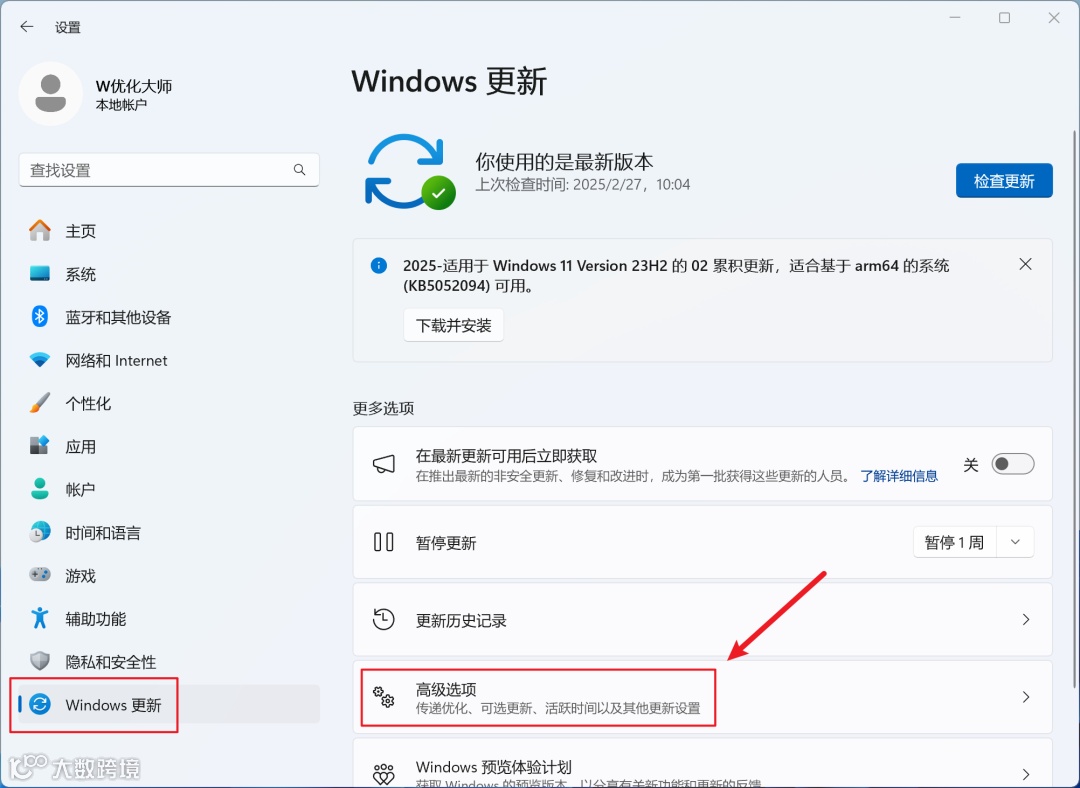This screenshot has width=1080, height=788.
Task: Open 蓝牙和其他设备 settings
Action: coord(169,317)
